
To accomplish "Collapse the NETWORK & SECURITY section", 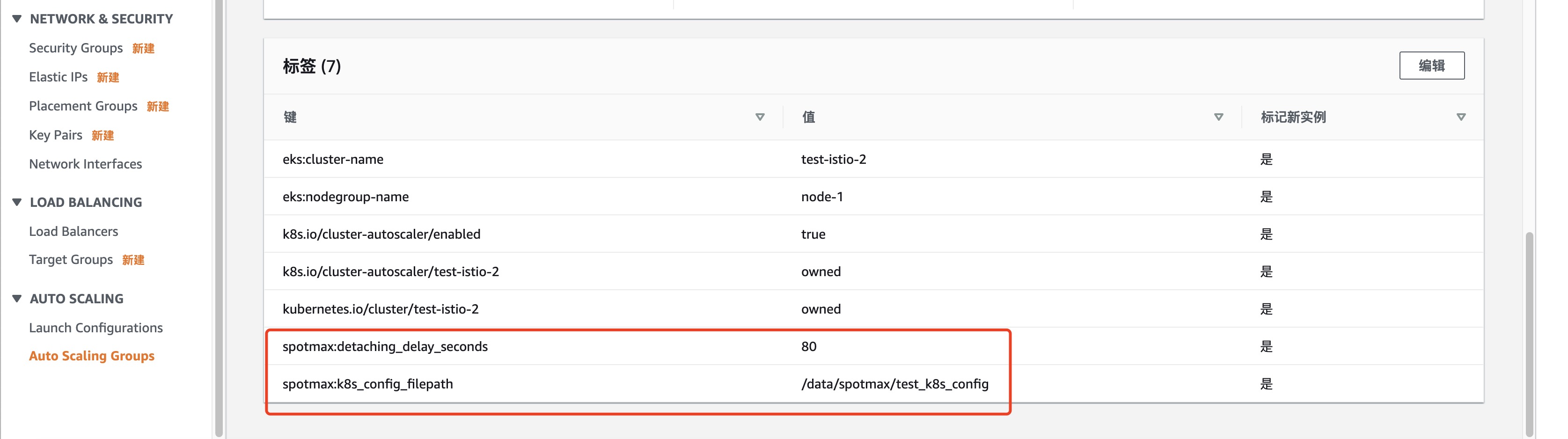I will coord(17,19).
